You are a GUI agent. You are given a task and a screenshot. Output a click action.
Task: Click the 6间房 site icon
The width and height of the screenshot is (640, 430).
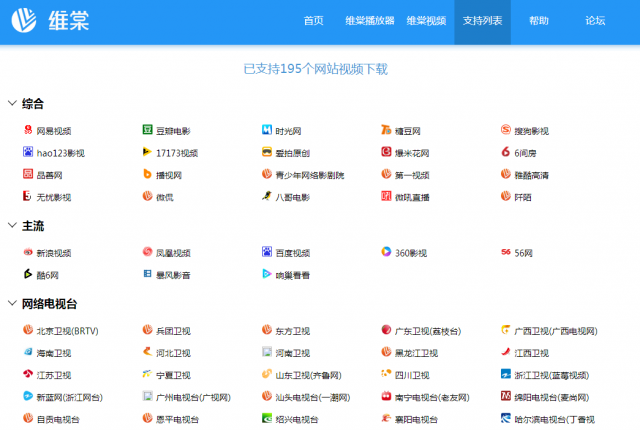tap(506, 152)
